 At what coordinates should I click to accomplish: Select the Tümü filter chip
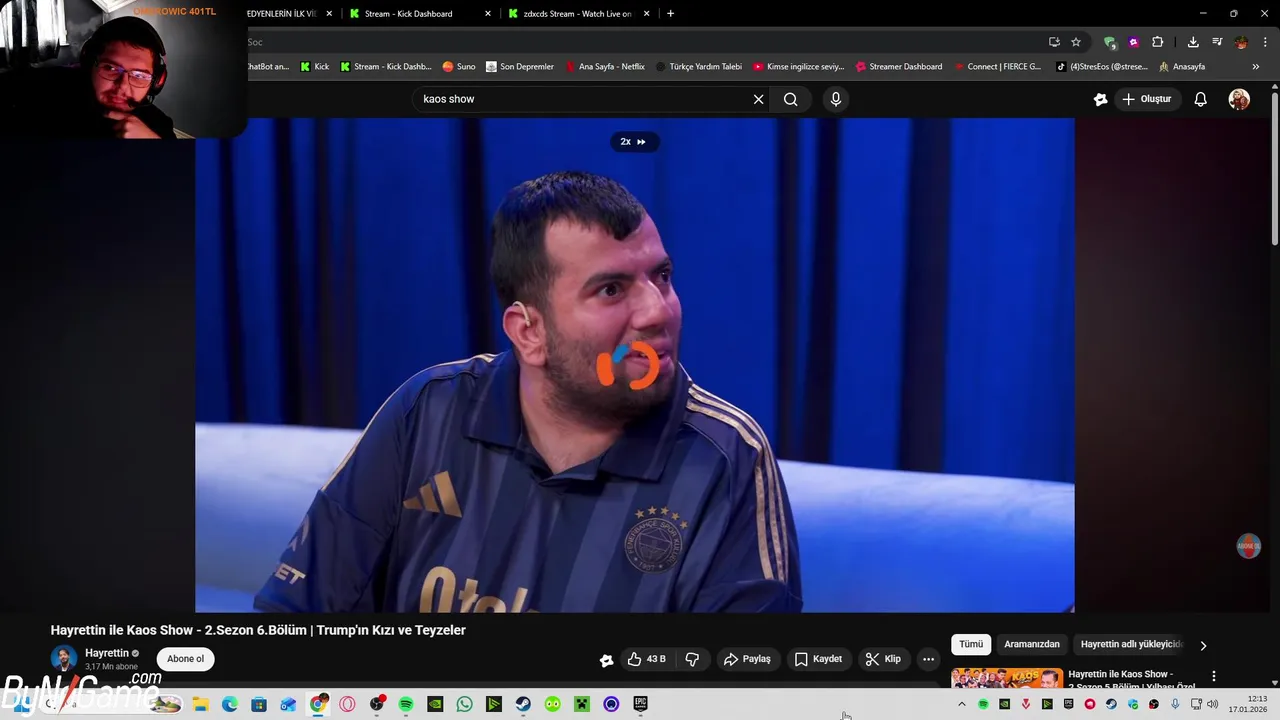tap(971, 644)
